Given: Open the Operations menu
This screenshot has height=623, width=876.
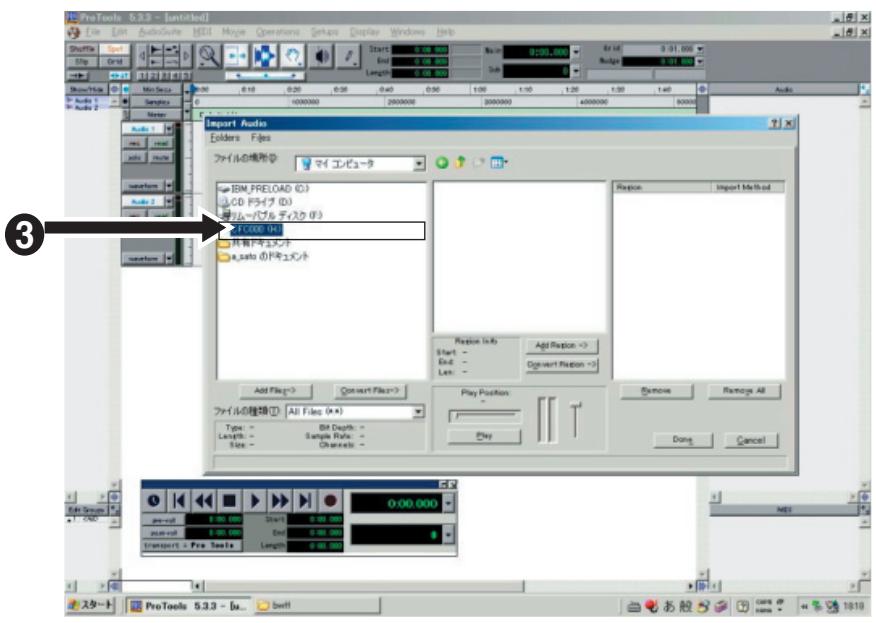Looking at the screenshot, I should 278,32.
